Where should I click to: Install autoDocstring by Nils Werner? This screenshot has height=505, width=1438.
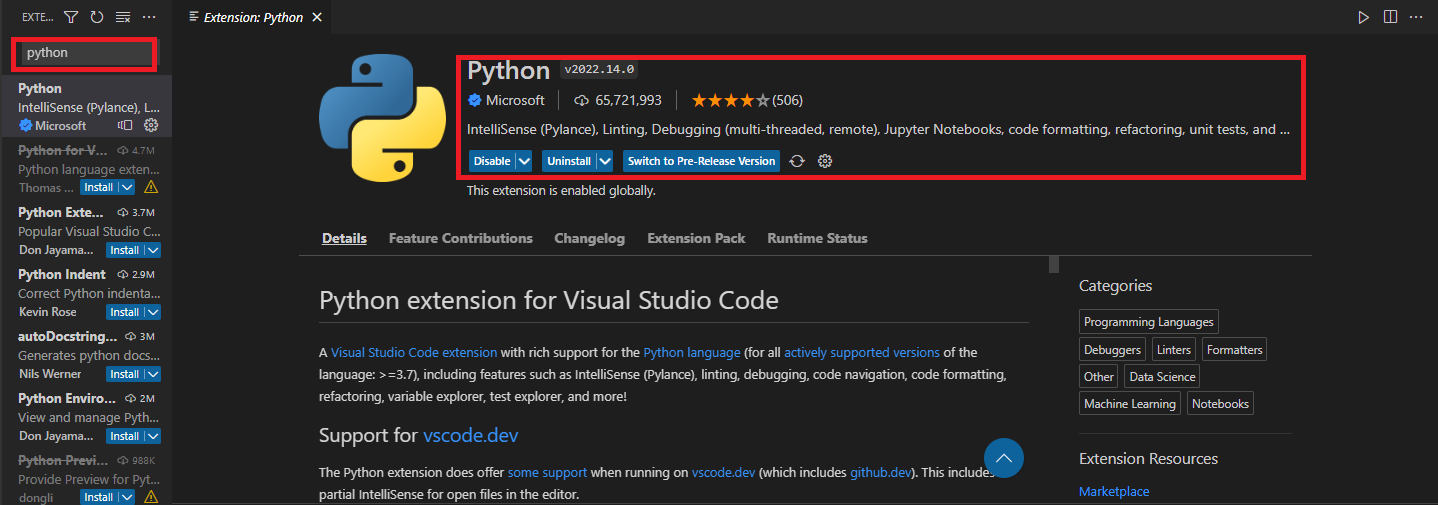tap(124, 374)
